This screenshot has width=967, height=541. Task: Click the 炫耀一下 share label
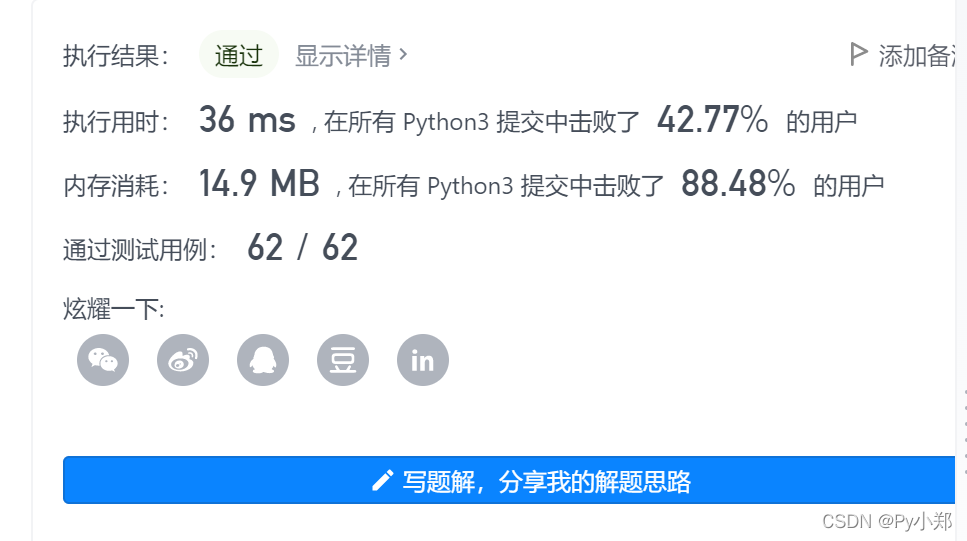pyautogui.click(x=113, y=308)
